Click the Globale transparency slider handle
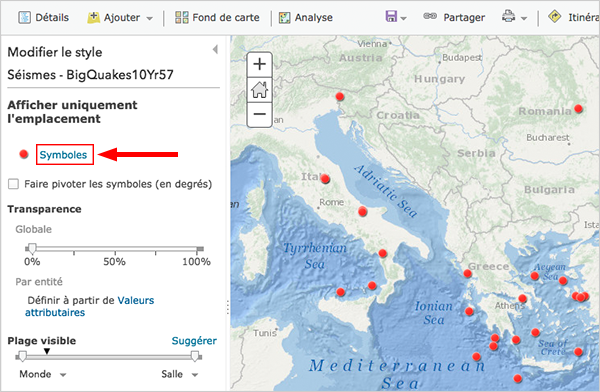The width and height of the screenshot is (600, 392). [32, 248]
